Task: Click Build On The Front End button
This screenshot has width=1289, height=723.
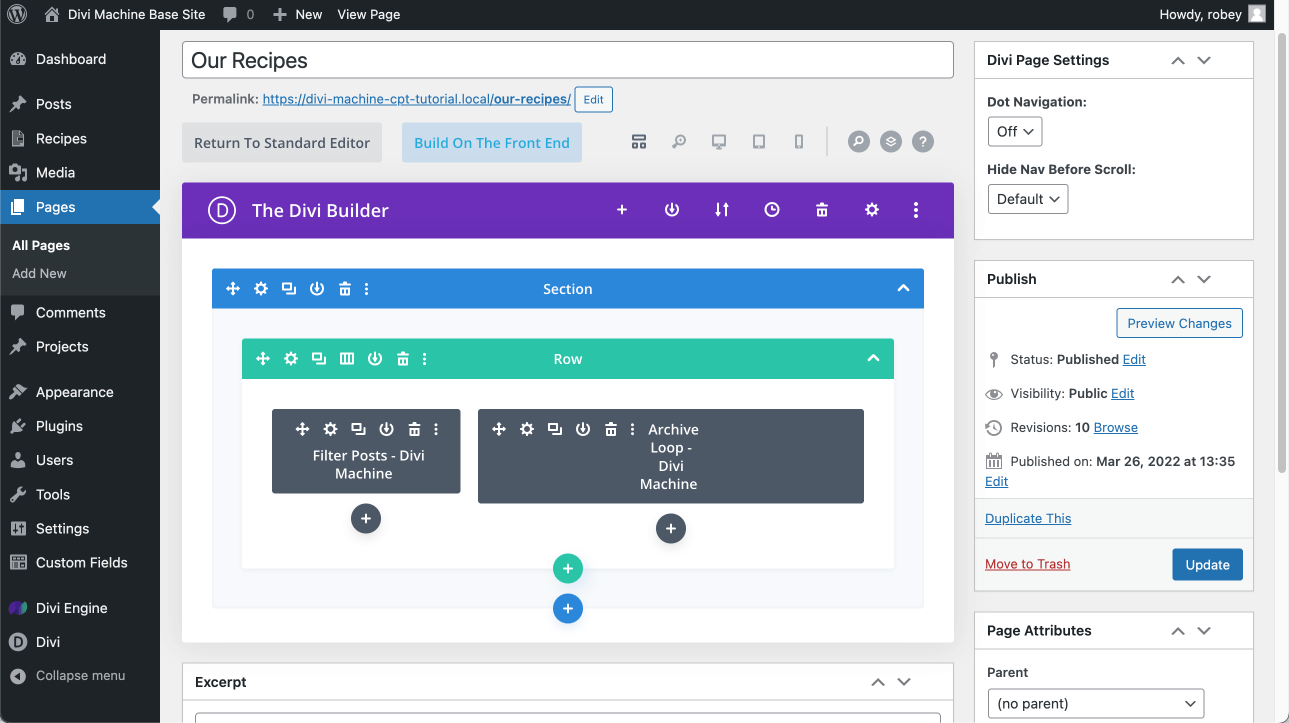Action: pos(492,142)
